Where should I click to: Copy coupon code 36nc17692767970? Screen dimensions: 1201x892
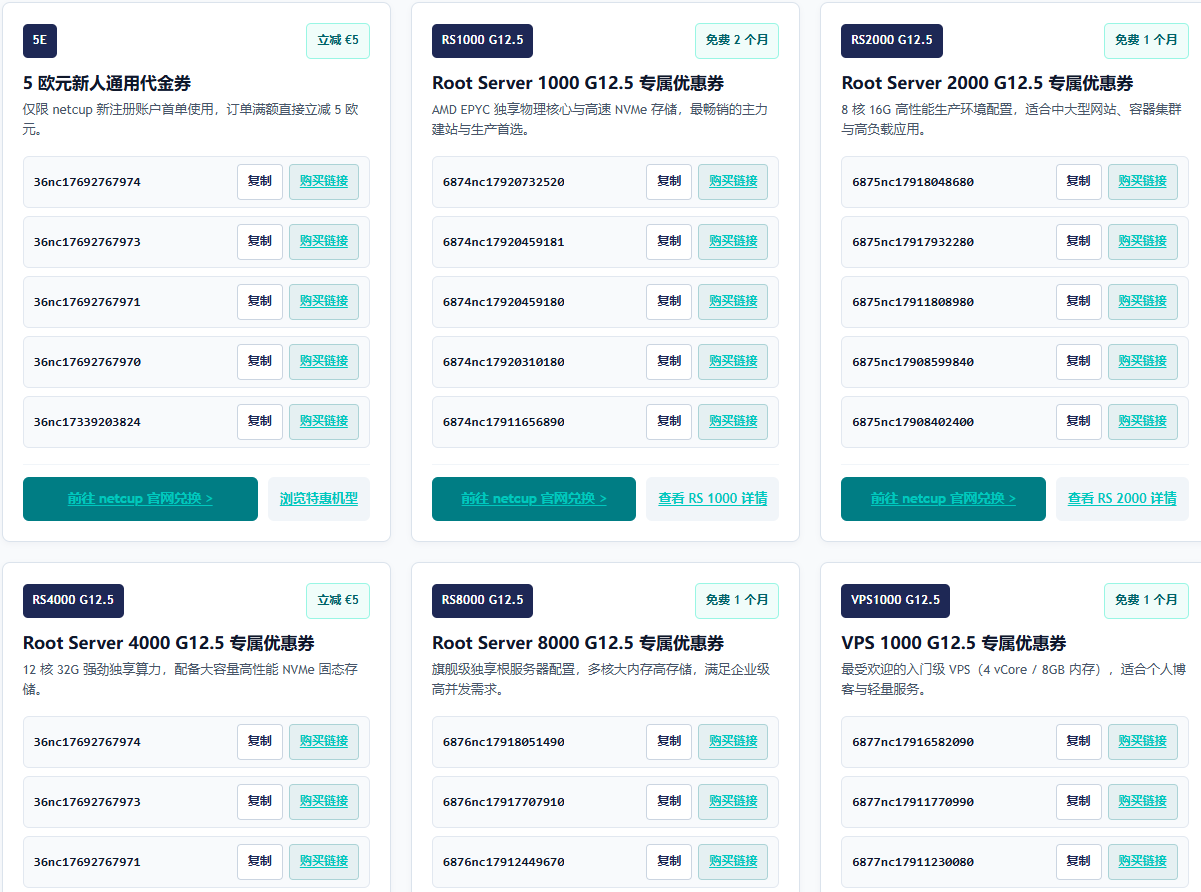click(260, 362)
